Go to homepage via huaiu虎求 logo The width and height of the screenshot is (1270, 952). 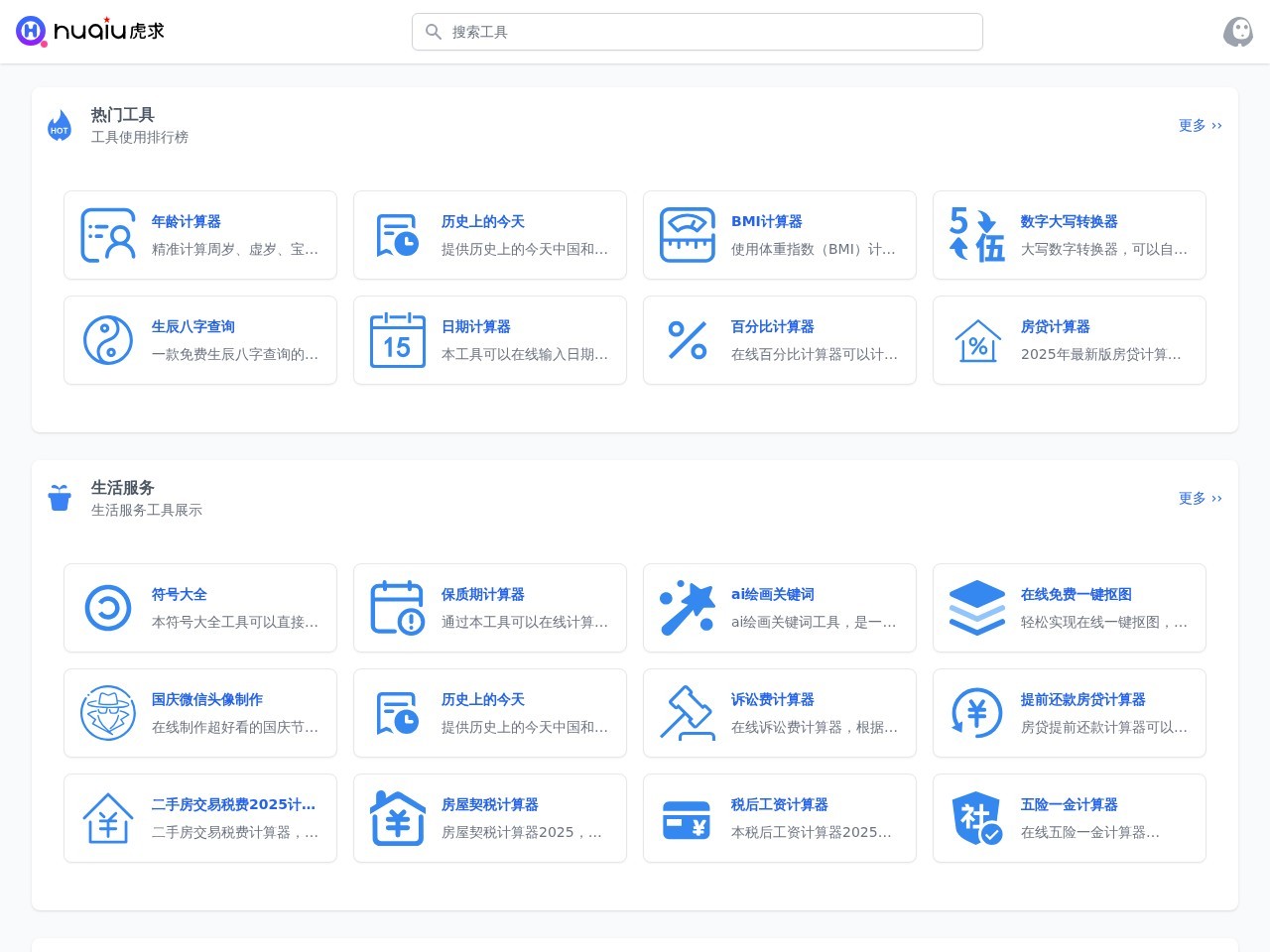(90, 32)
